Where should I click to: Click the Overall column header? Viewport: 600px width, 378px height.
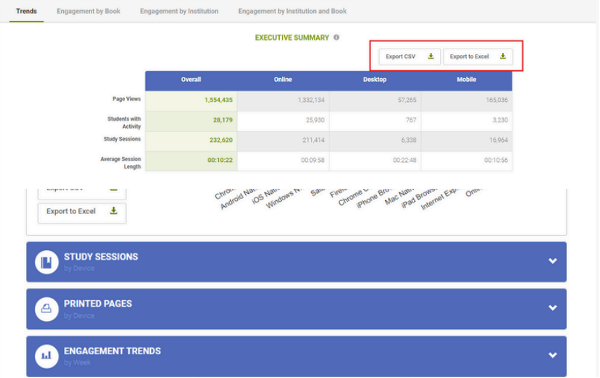[191, 80]
